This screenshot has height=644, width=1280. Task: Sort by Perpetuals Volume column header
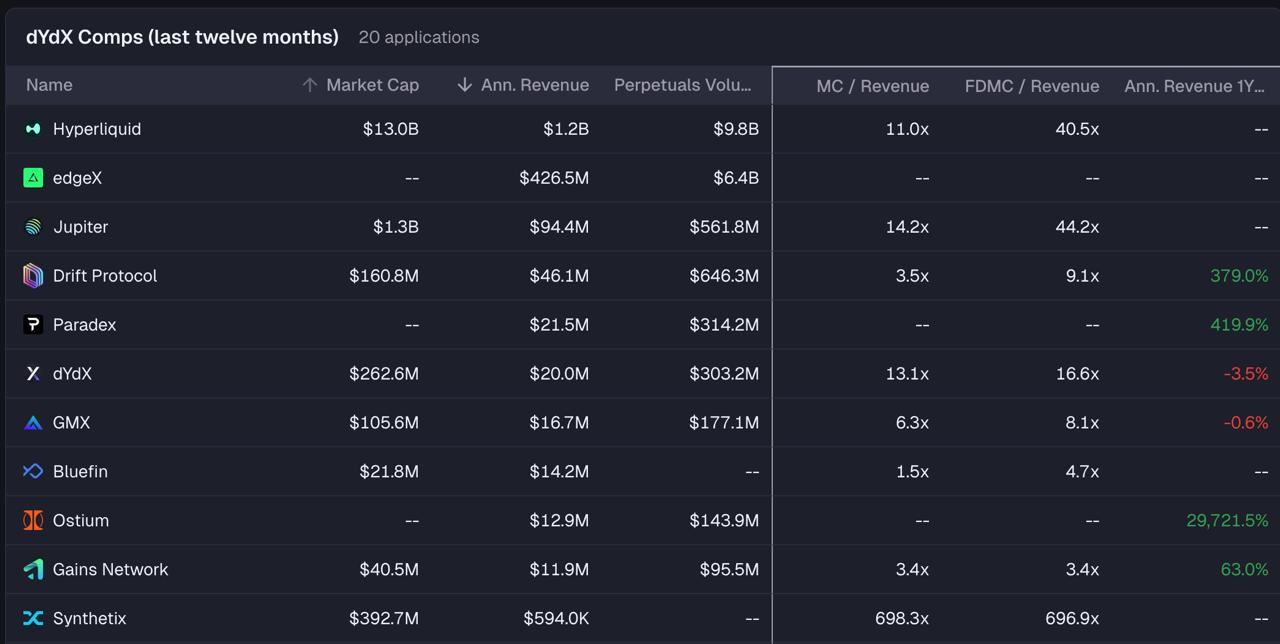click(x=682, y=85)
